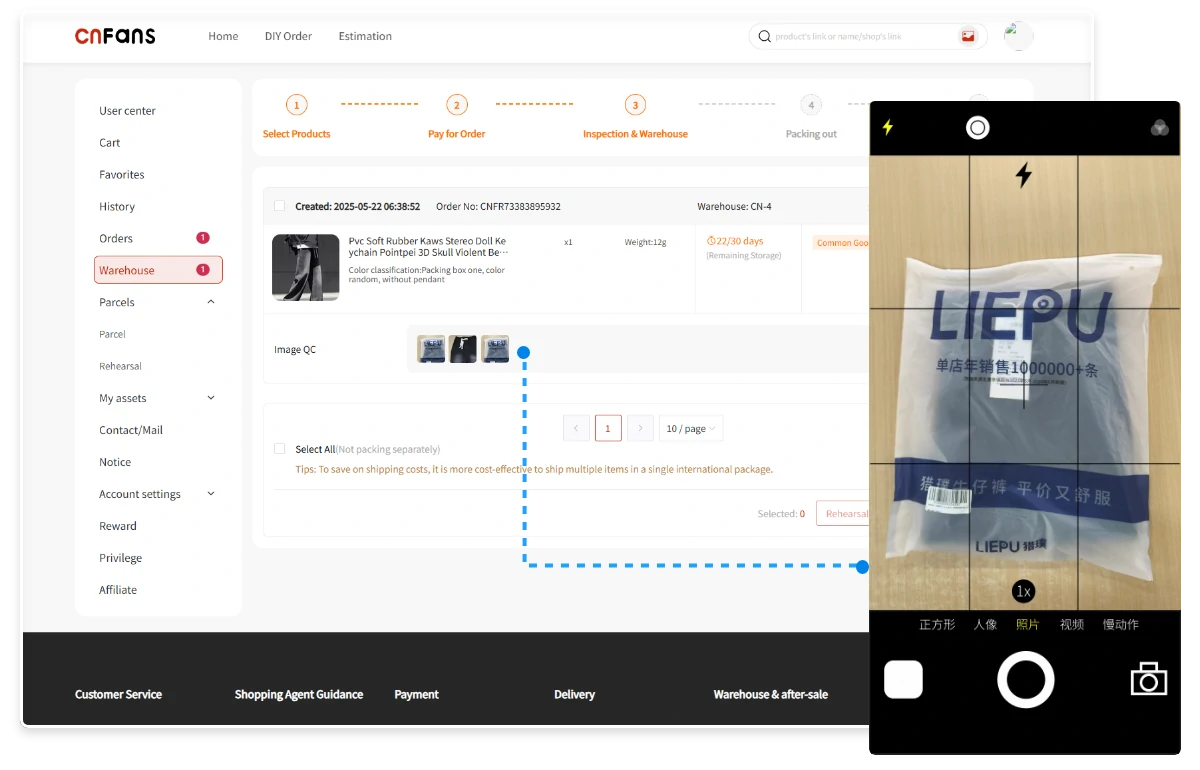Screen dimensions: 1200x770
Task: Expand Account settings sidebar section
Action: point(211,494)
